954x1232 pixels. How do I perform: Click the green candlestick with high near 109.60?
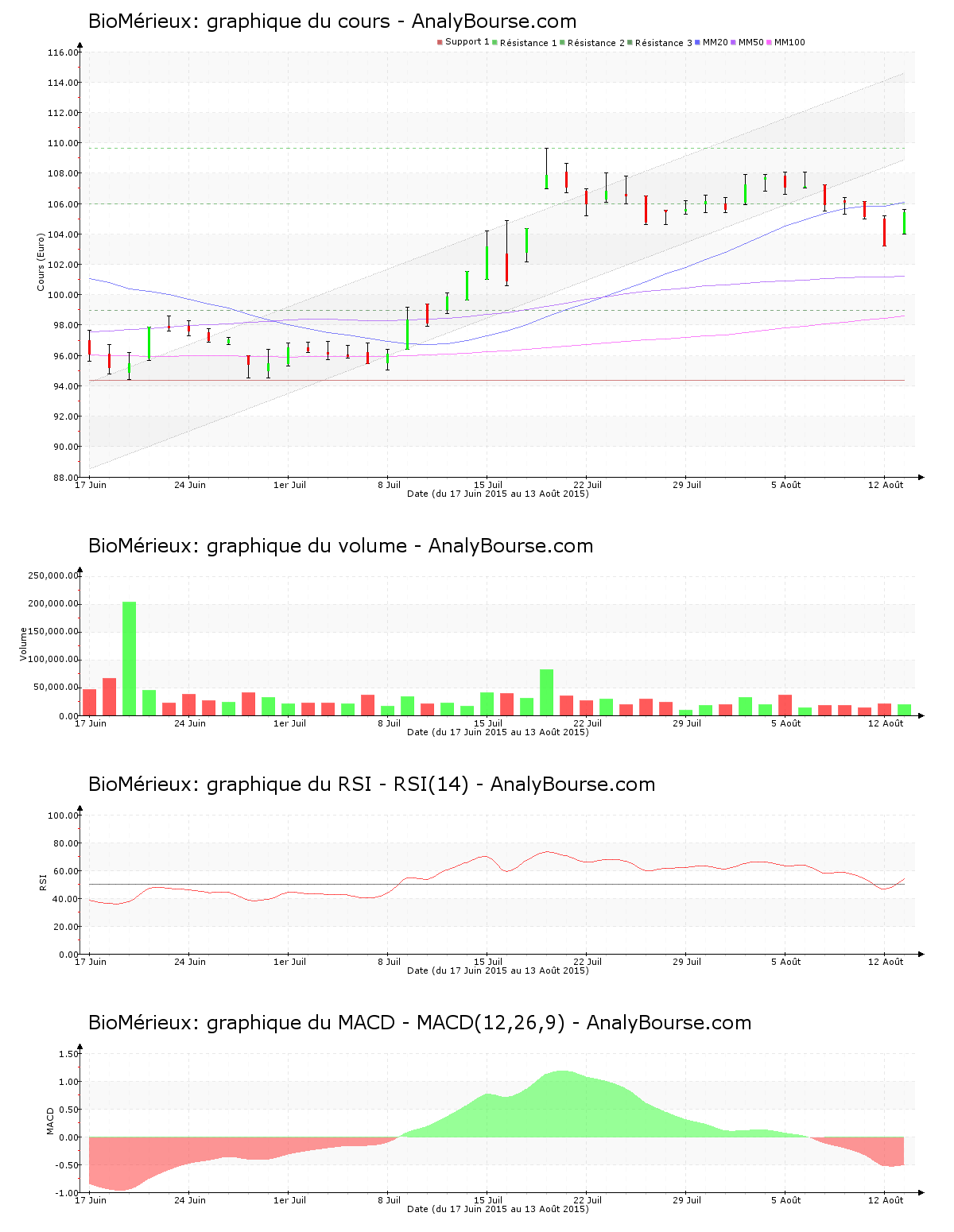point(546,169)
